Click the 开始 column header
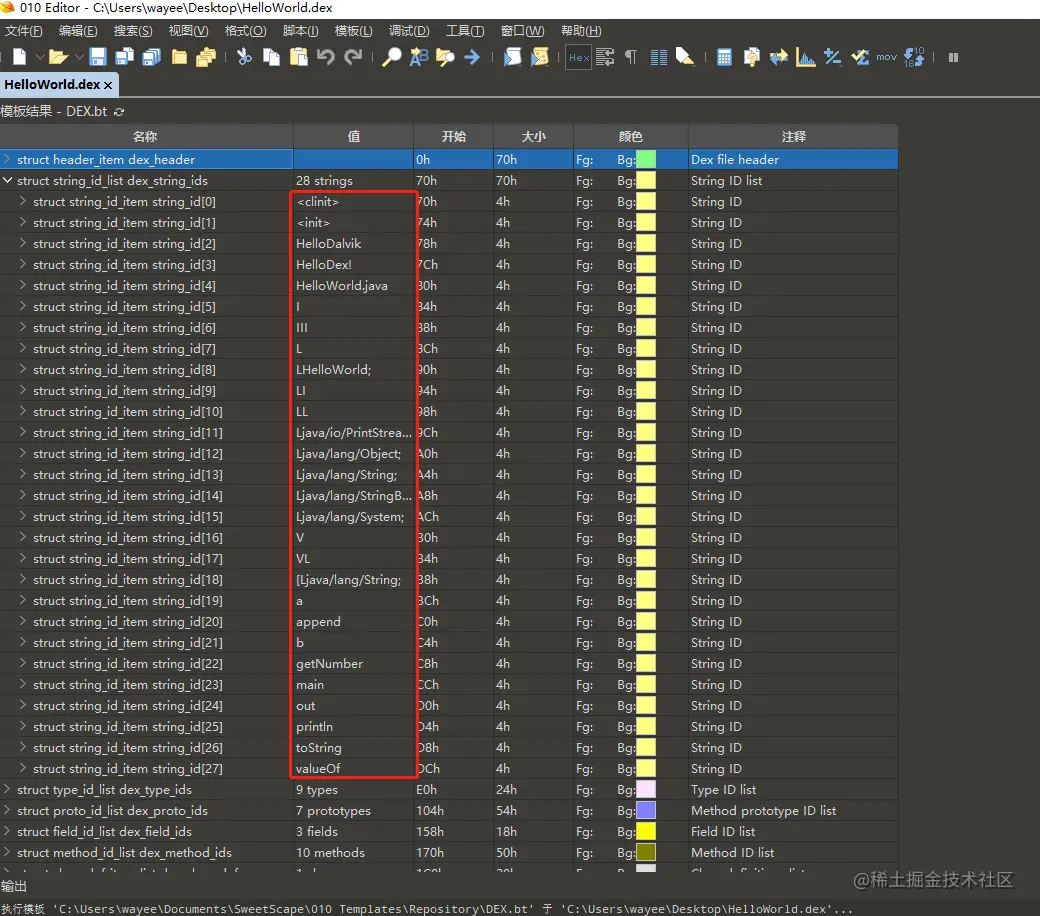 [x=454, y=136]
